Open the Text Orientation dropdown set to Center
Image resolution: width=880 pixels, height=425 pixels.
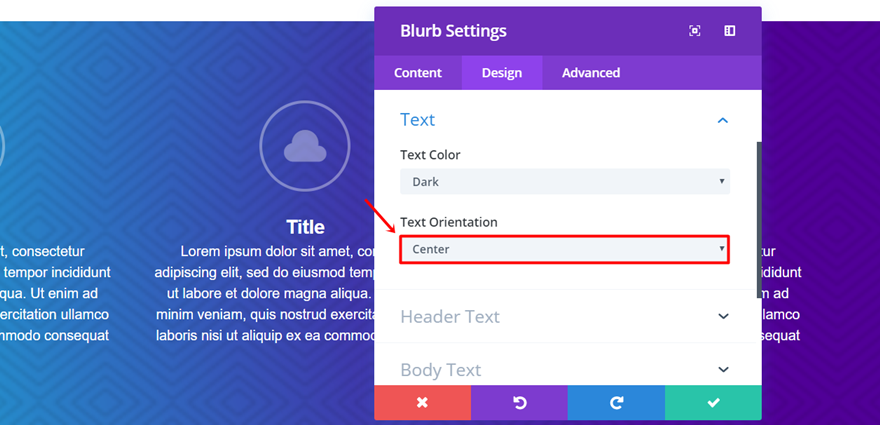[x=565, y=249]
